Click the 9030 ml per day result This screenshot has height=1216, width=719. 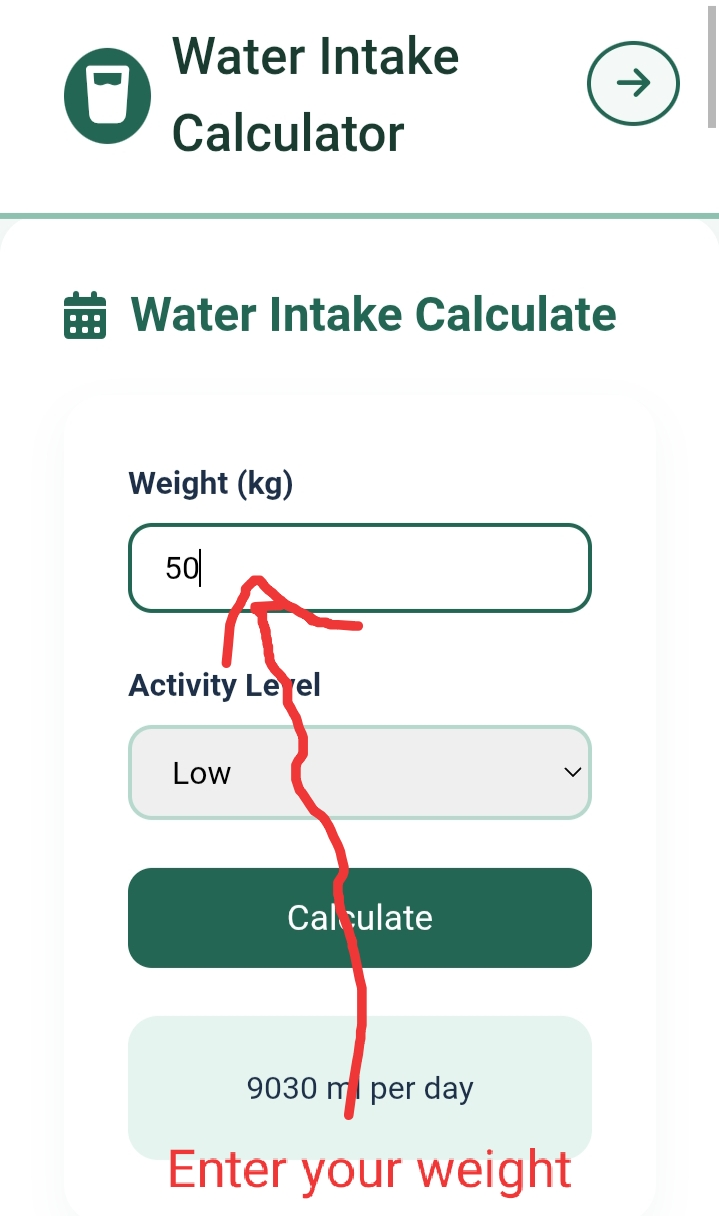click(x=360, y=1088)
